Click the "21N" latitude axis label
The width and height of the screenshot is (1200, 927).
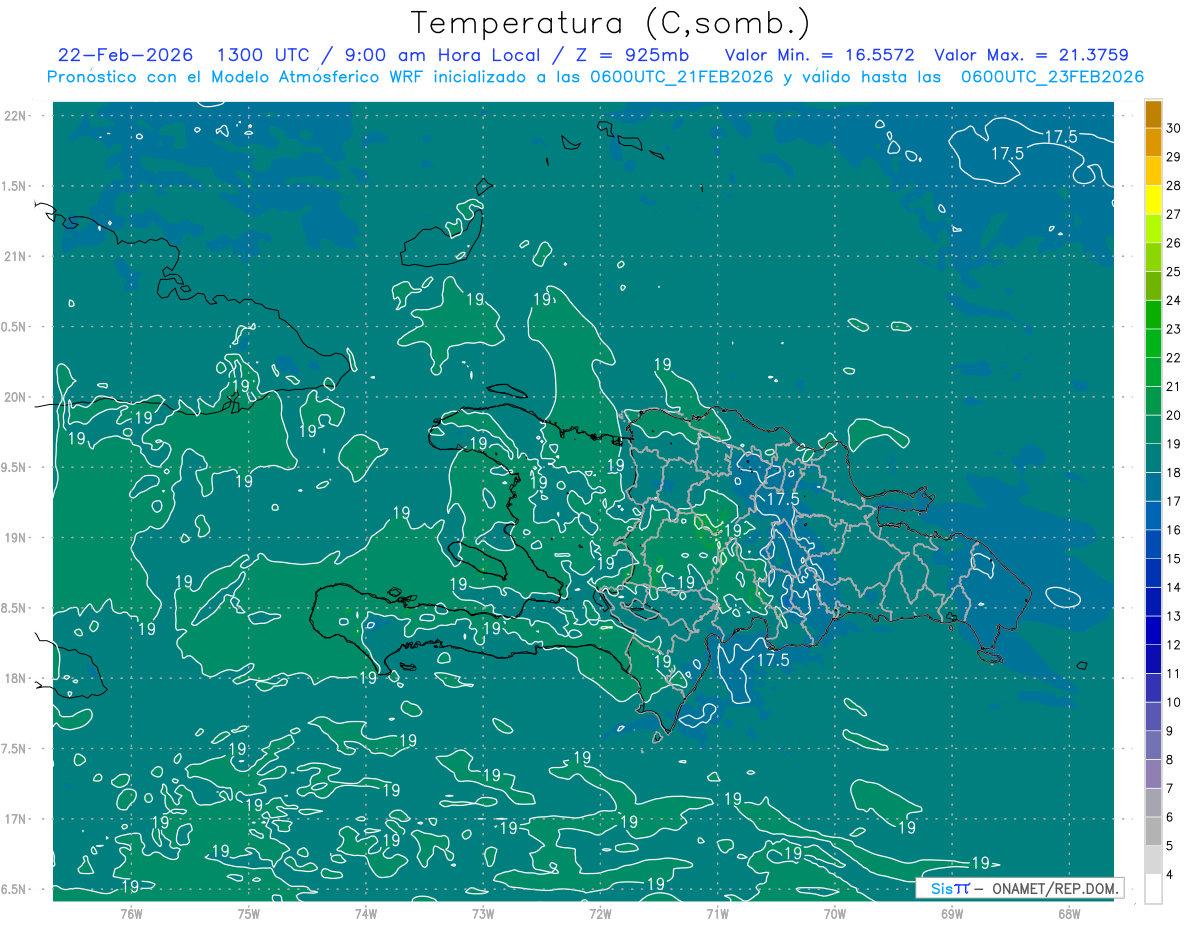pos(16,256)
